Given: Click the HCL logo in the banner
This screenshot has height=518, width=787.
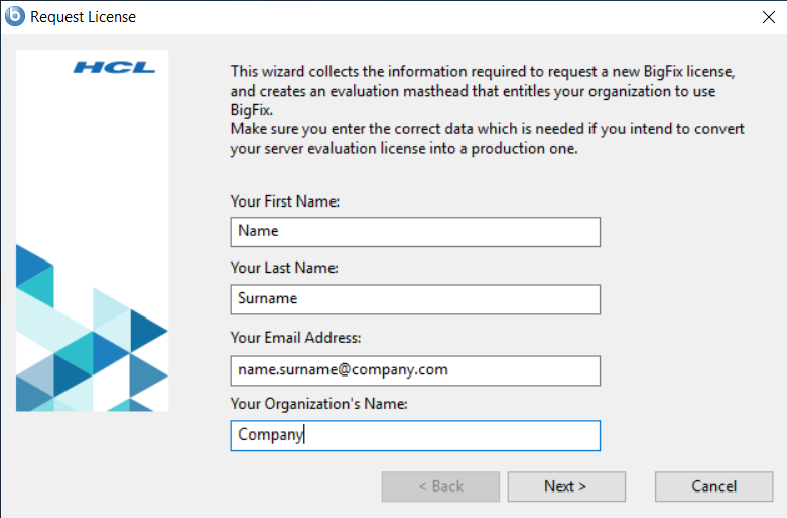Looking at the screenshot, I should [x=114, y=68].
